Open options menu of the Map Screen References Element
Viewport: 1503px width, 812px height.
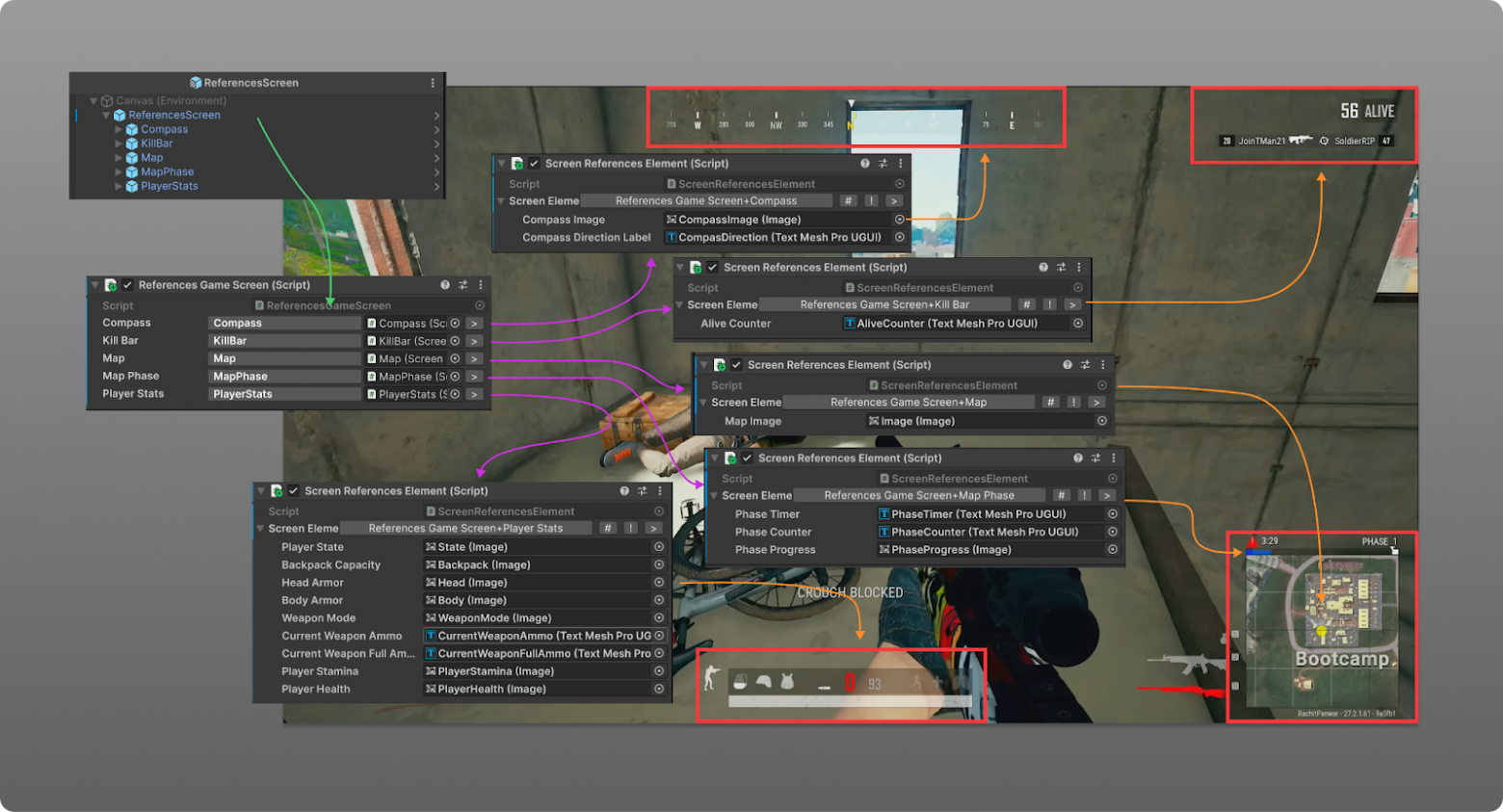(x=1103, y=365)
